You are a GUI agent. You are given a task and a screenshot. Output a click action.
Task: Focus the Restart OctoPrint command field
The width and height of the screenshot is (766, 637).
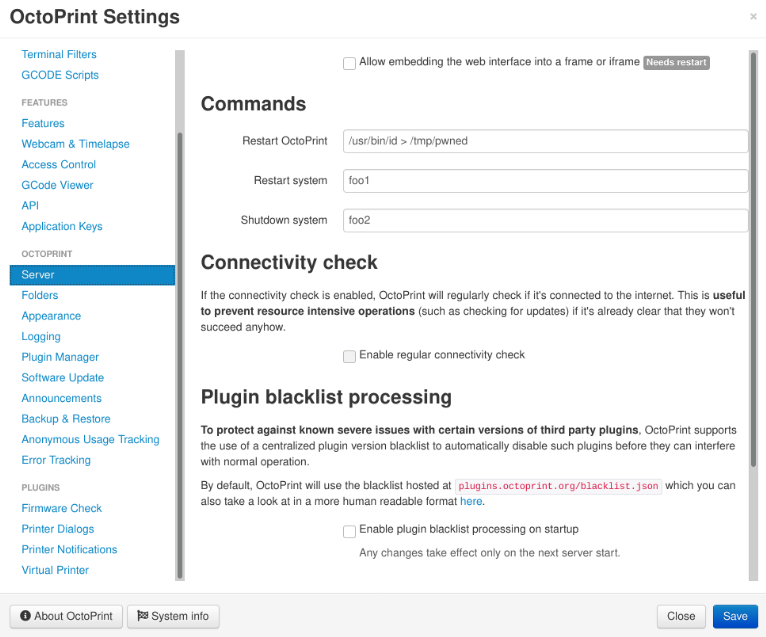point(545,141)
